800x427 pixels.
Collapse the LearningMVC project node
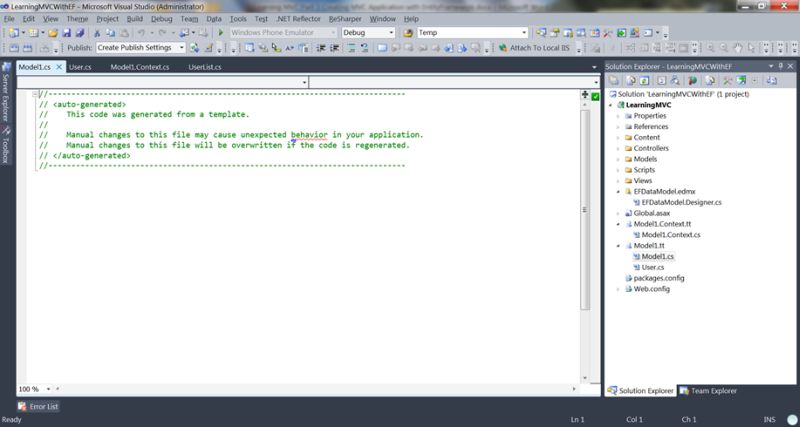coord(611,105)
